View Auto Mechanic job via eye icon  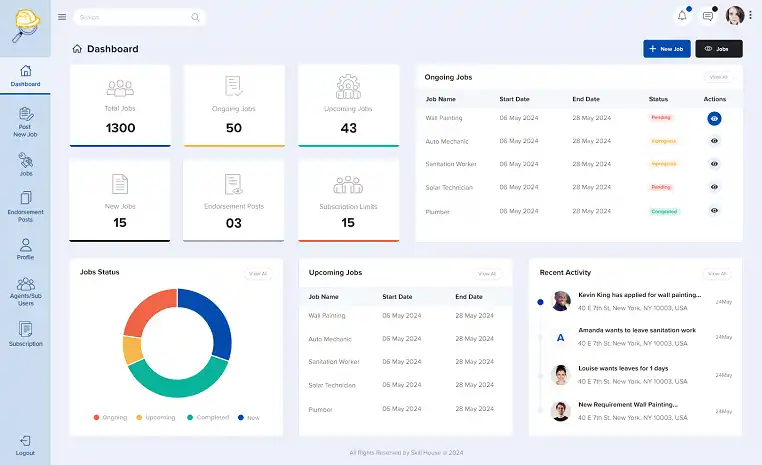pos(714,141)
